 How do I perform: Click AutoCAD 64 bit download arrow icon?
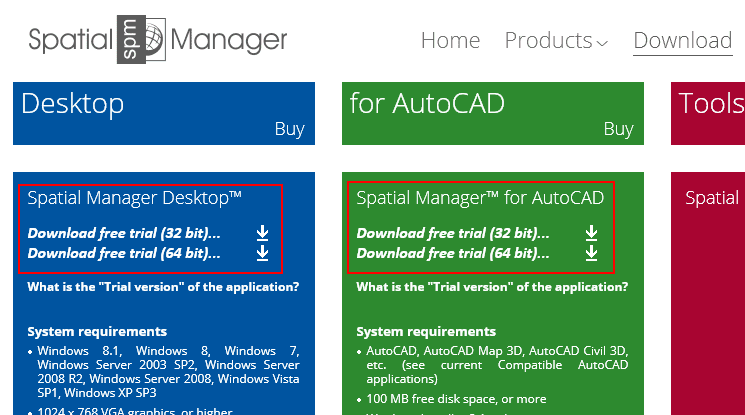[x=591, y=253]
